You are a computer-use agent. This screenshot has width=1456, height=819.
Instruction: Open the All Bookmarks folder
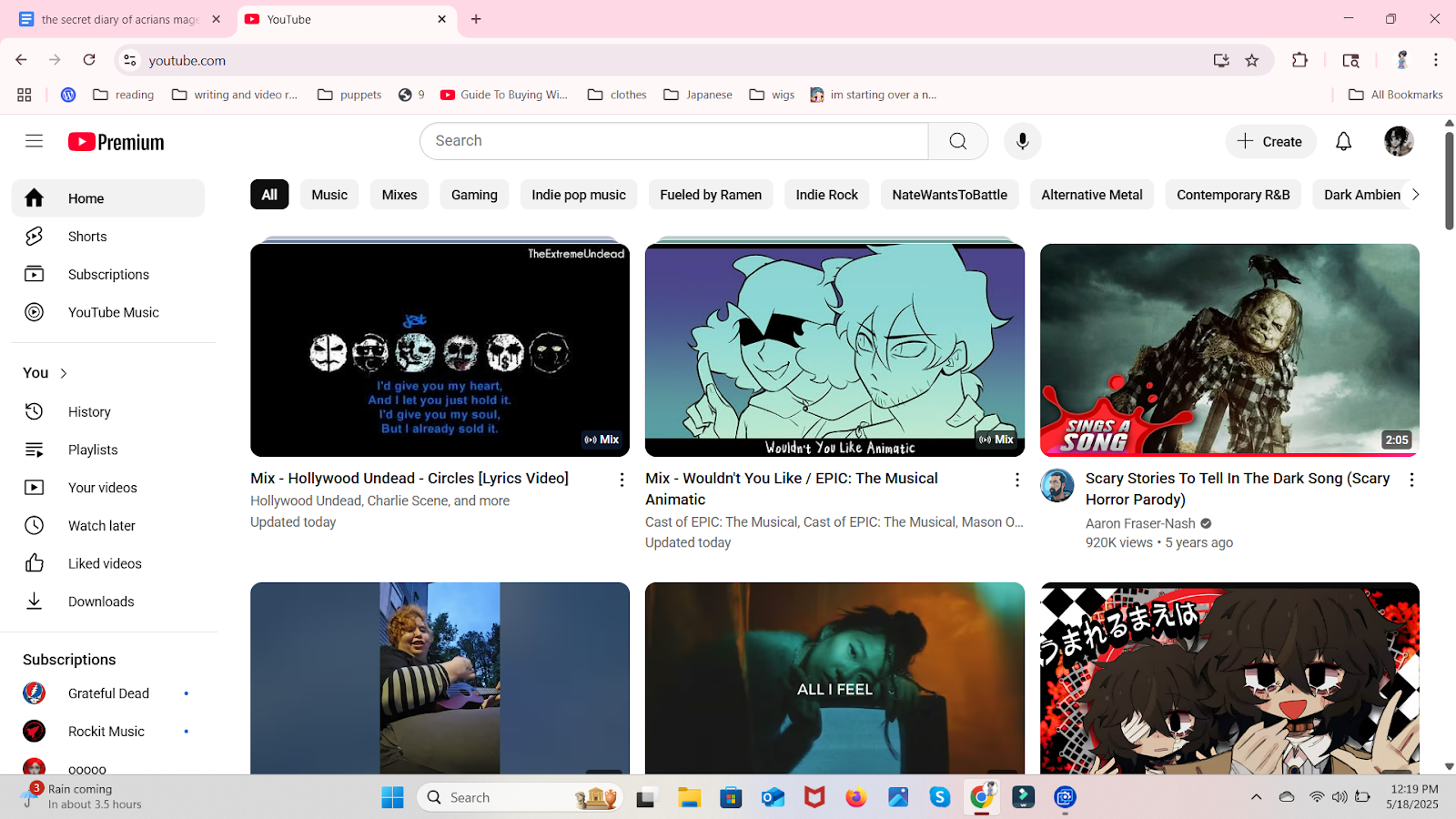coord(1395,95)
